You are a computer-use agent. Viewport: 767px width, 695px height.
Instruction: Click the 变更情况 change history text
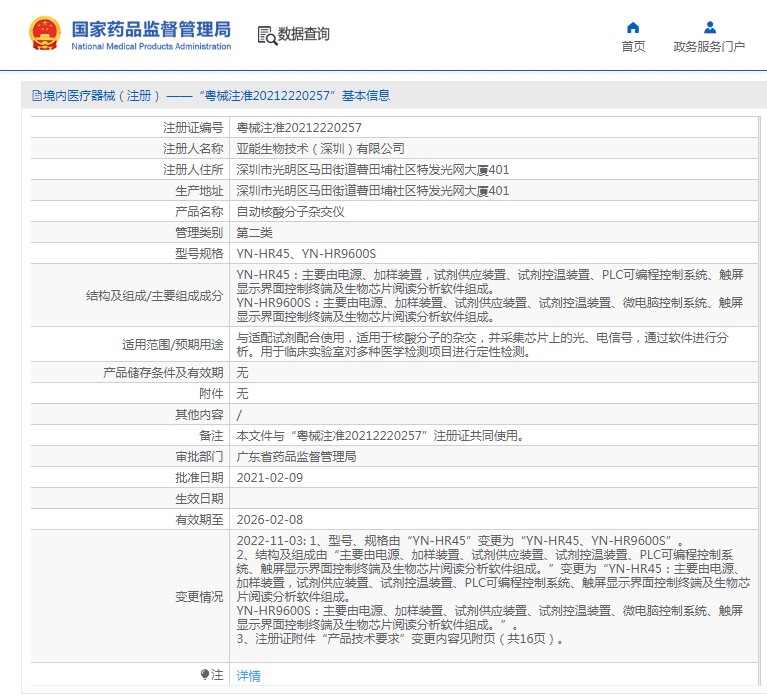[x=494, y=589]
